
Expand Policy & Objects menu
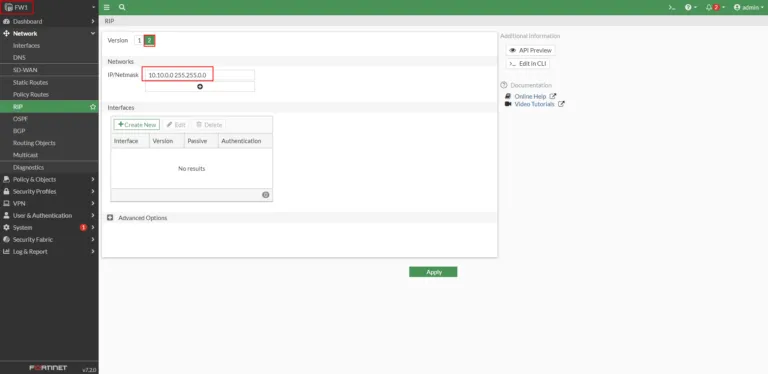point(49,179)
